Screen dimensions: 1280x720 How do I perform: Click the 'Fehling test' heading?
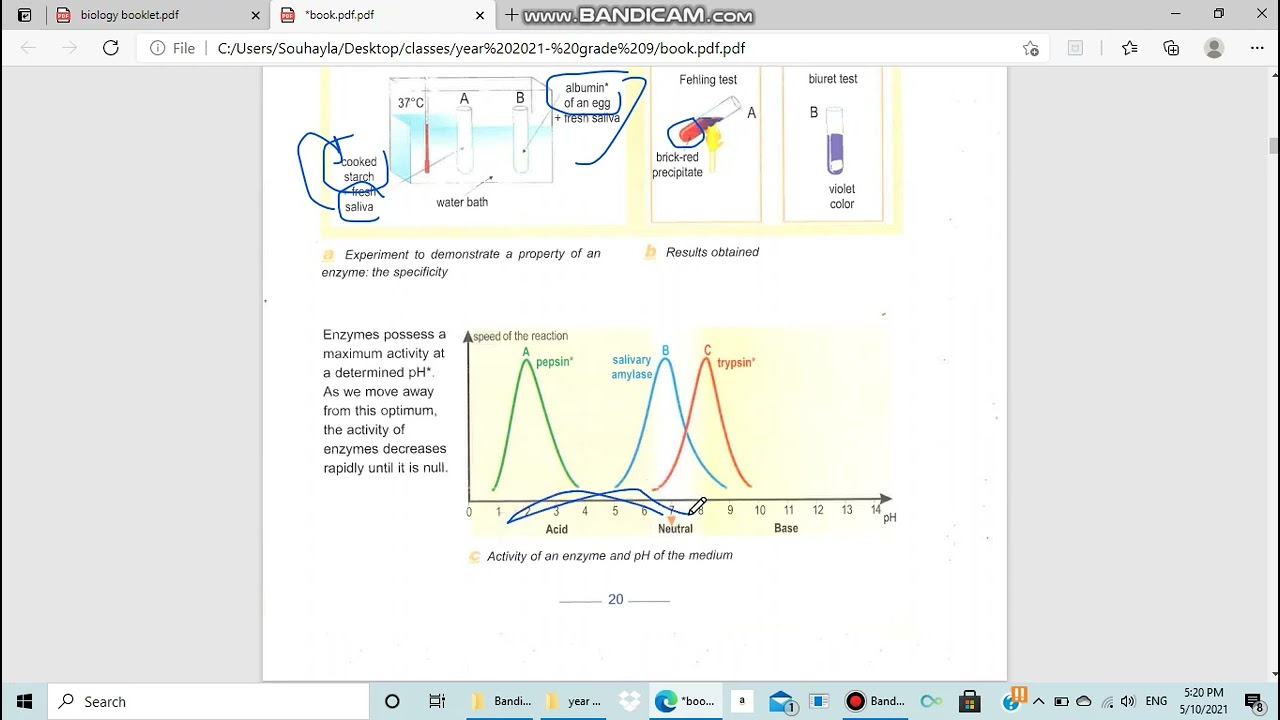(x=708, y=80)
